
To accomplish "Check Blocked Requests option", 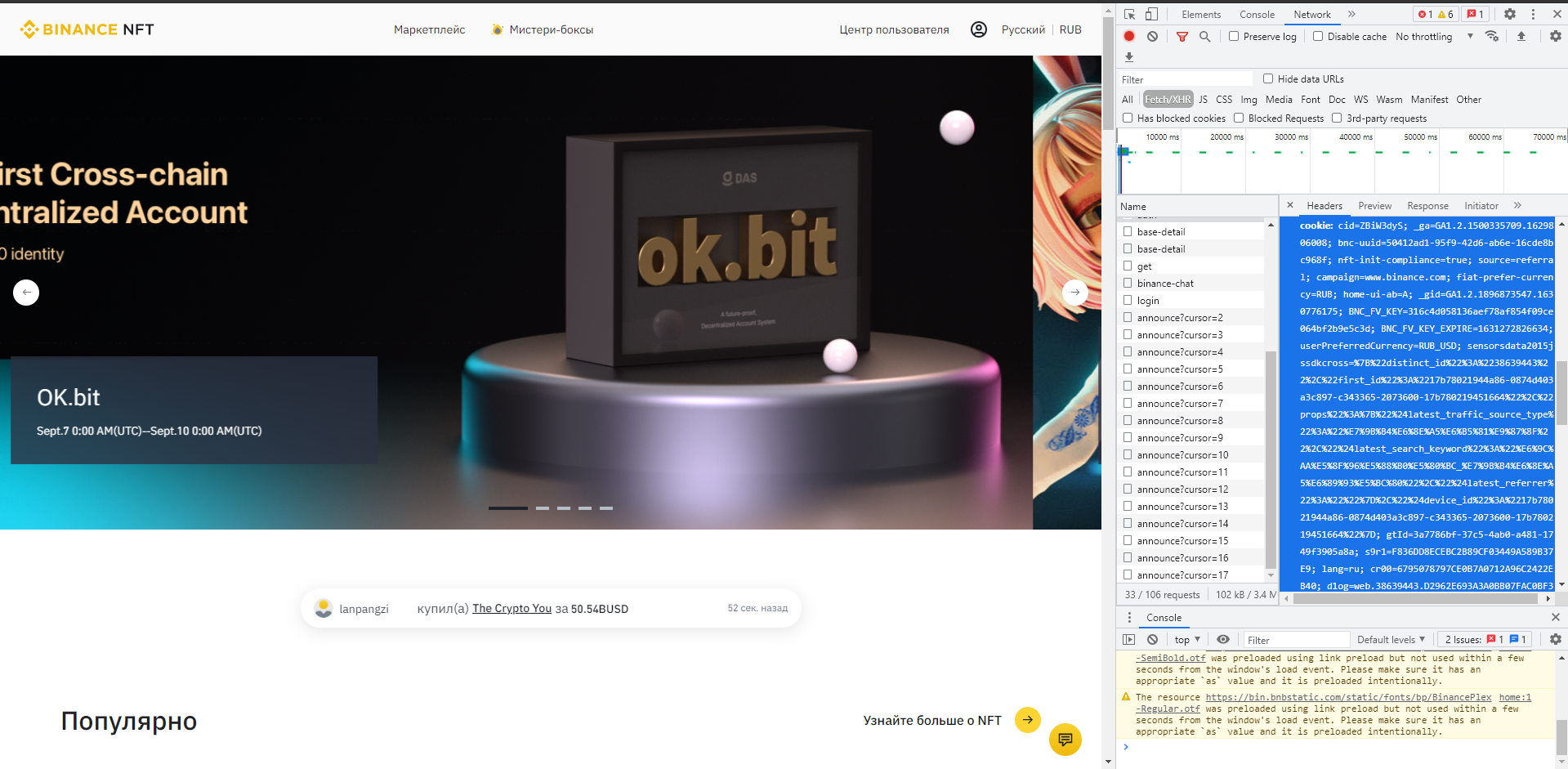I will [1239, 118].
